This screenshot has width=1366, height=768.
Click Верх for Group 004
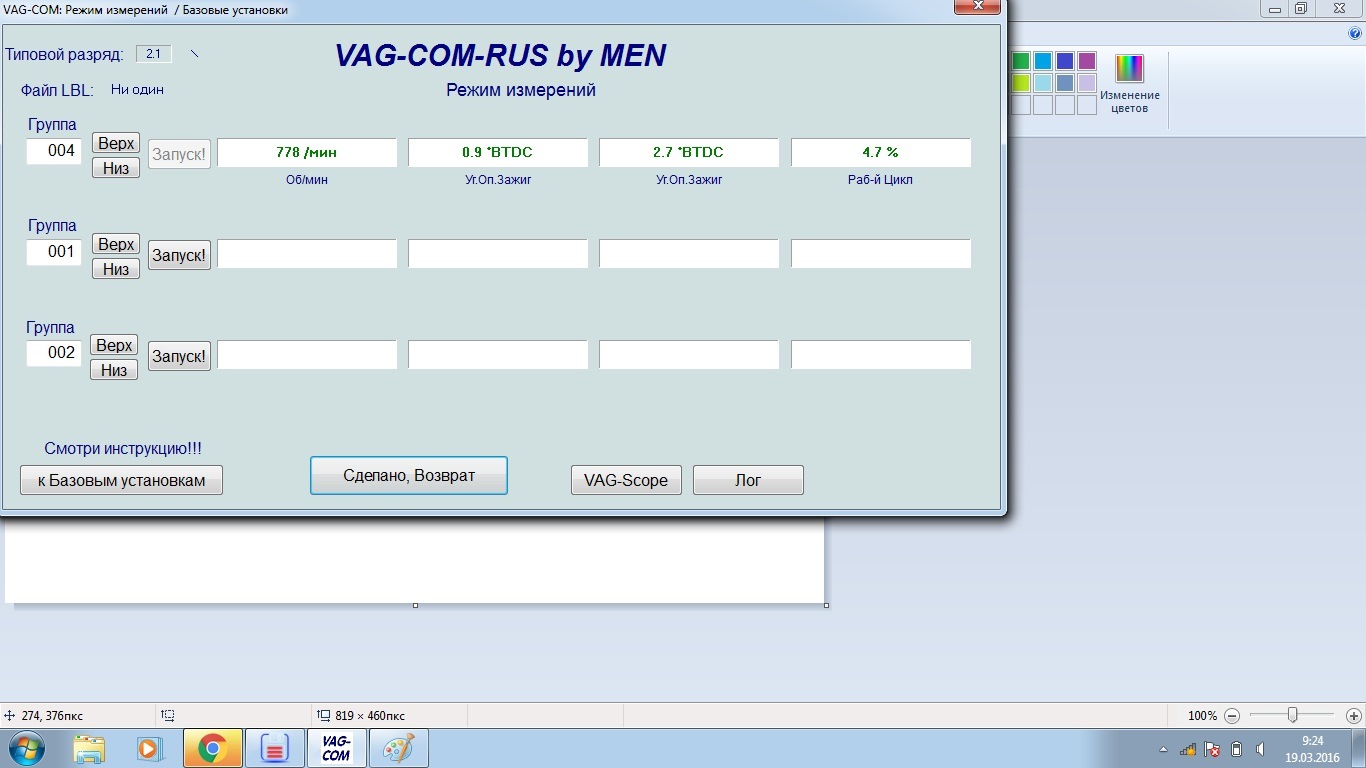pyautogui.click(x=116, y=143)
